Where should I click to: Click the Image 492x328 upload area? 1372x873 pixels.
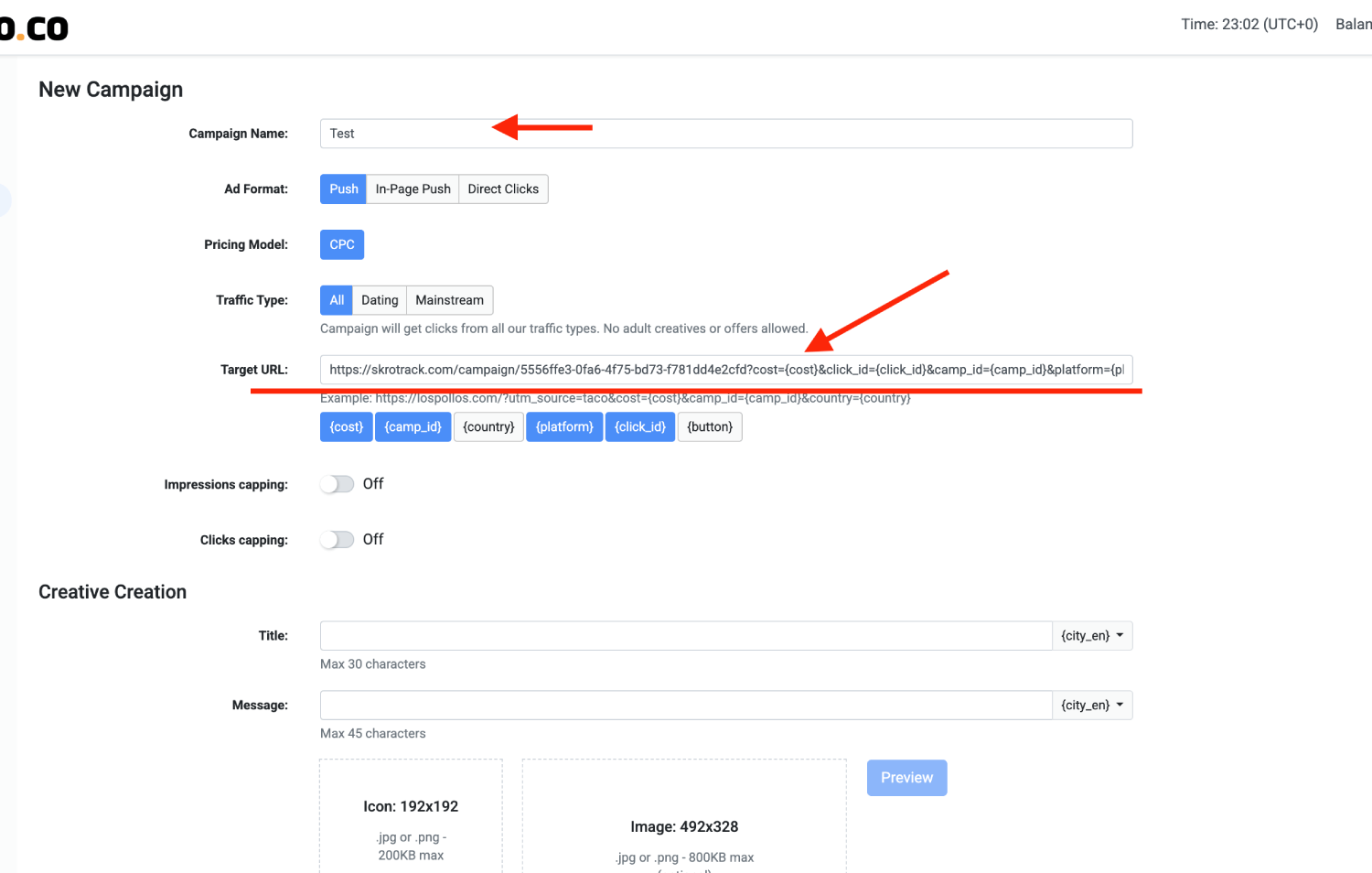click(684, 816)
